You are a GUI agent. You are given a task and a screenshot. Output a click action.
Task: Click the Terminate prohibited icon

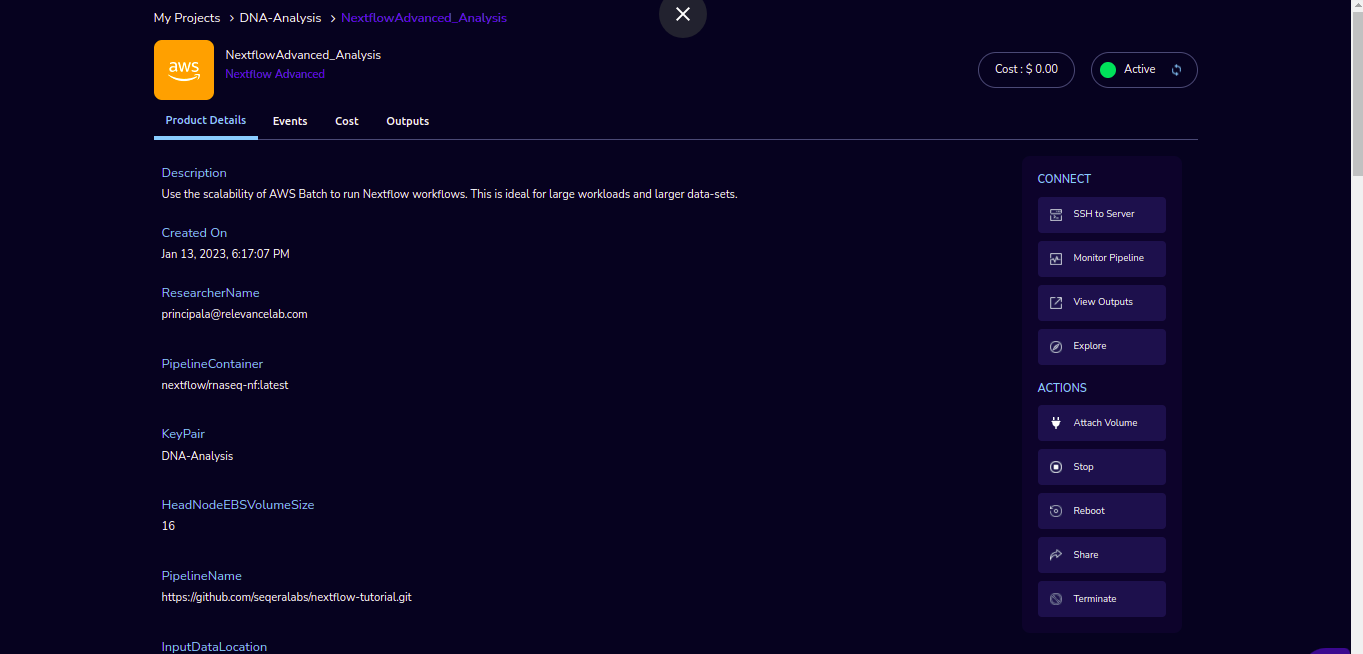[1055, 599]
